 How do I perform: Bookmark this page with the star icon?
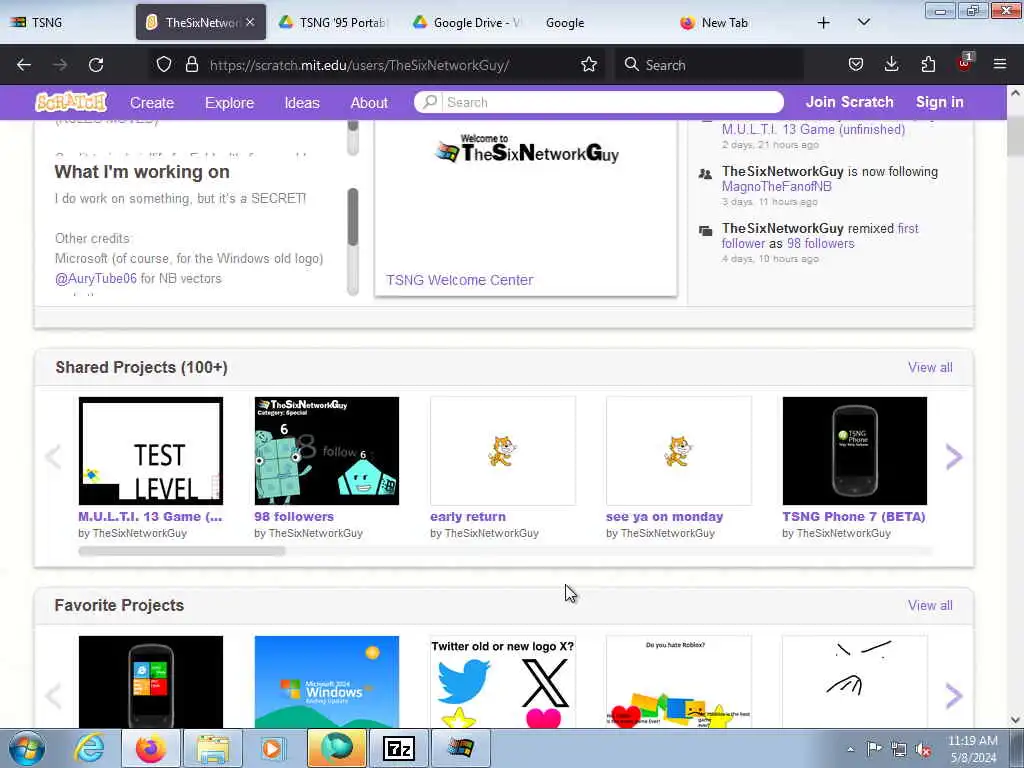click(x=589, y=64)
